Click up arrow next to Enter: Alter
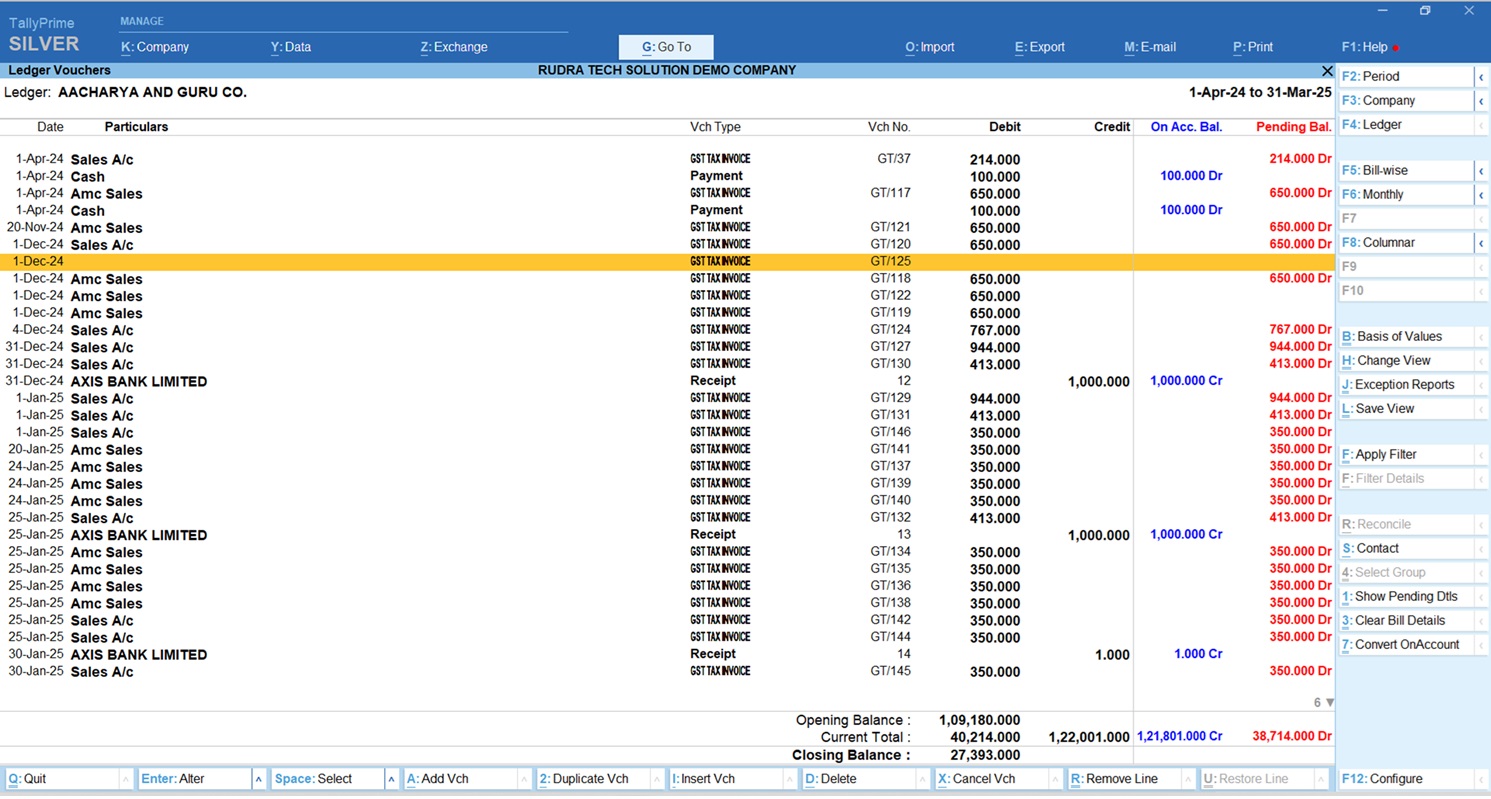Viewport: 1491px width, 799px height. coord(258,779)
